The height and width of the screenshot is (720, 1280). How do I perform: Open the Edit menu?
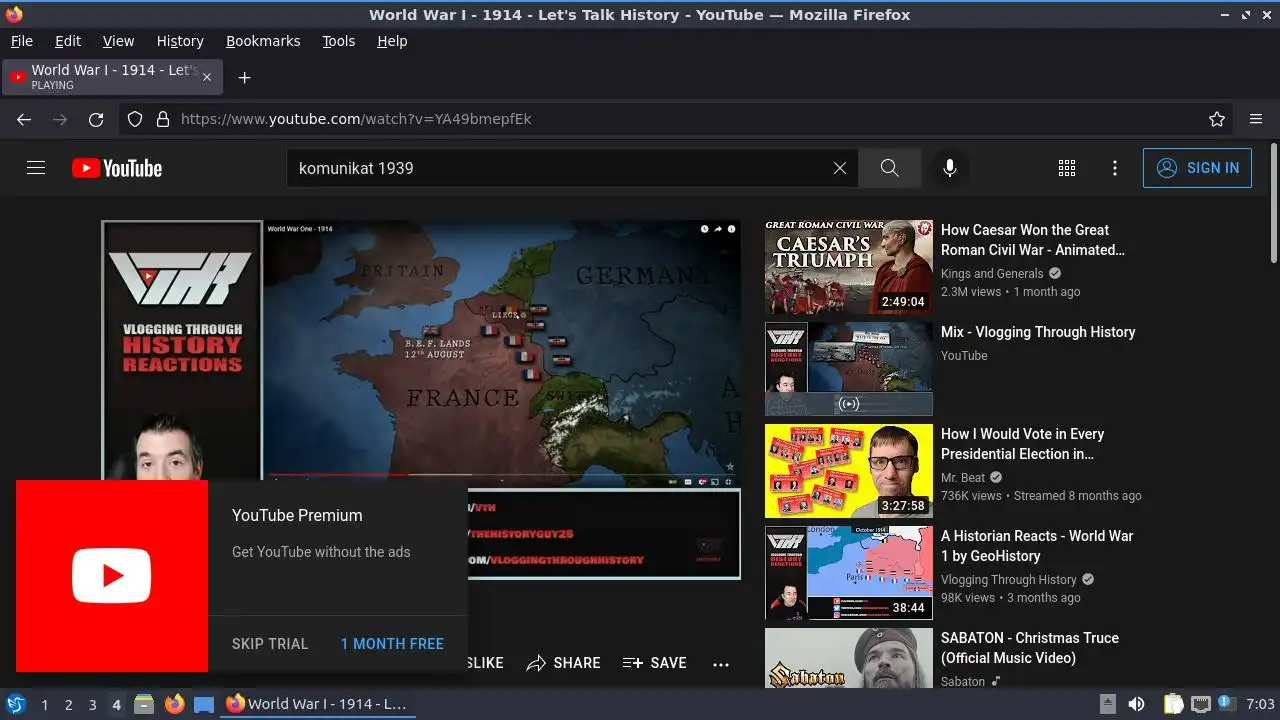tap(68, 41)
